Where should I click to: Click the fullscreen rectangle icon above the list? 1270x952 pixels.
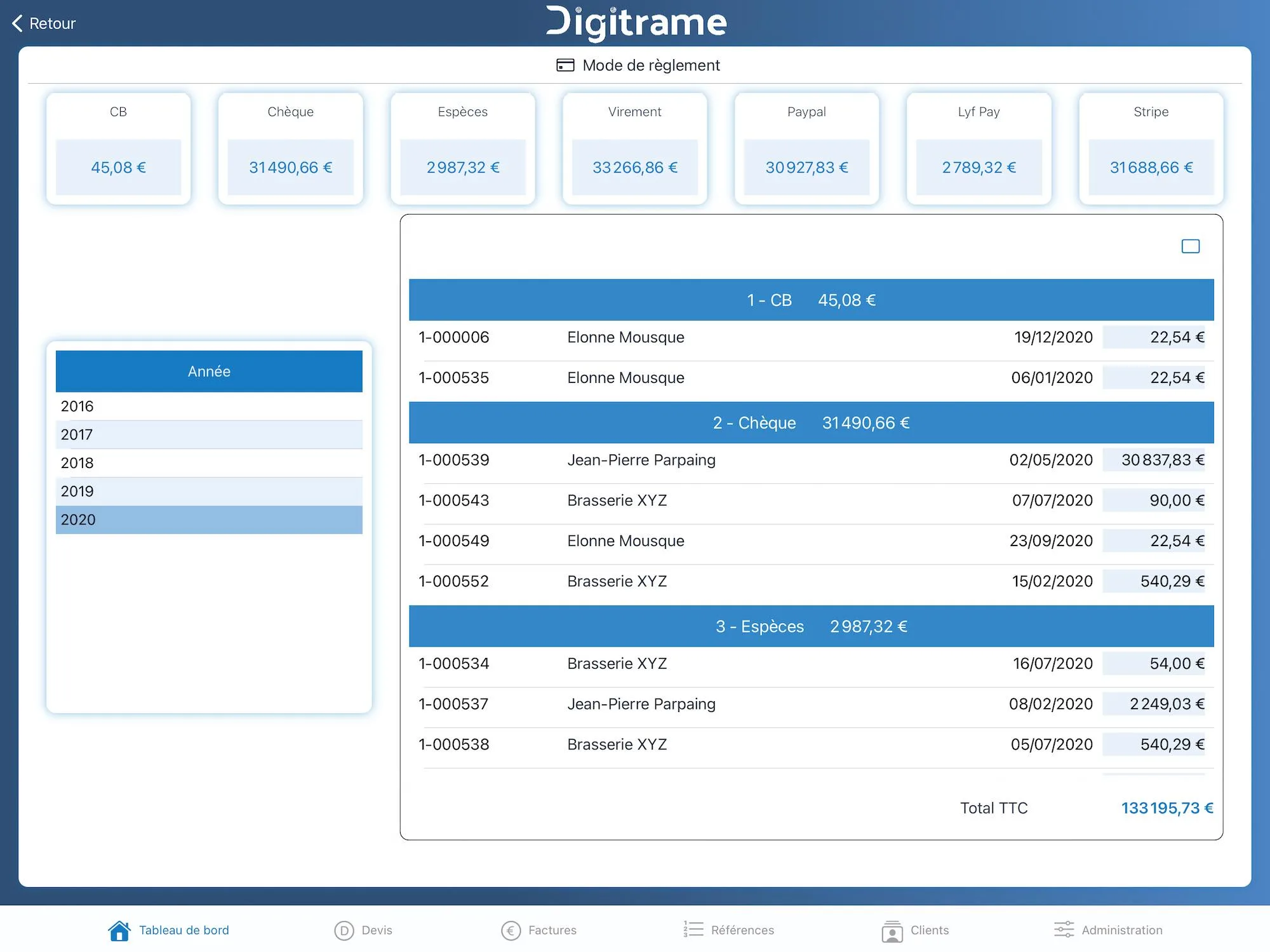1191,246
